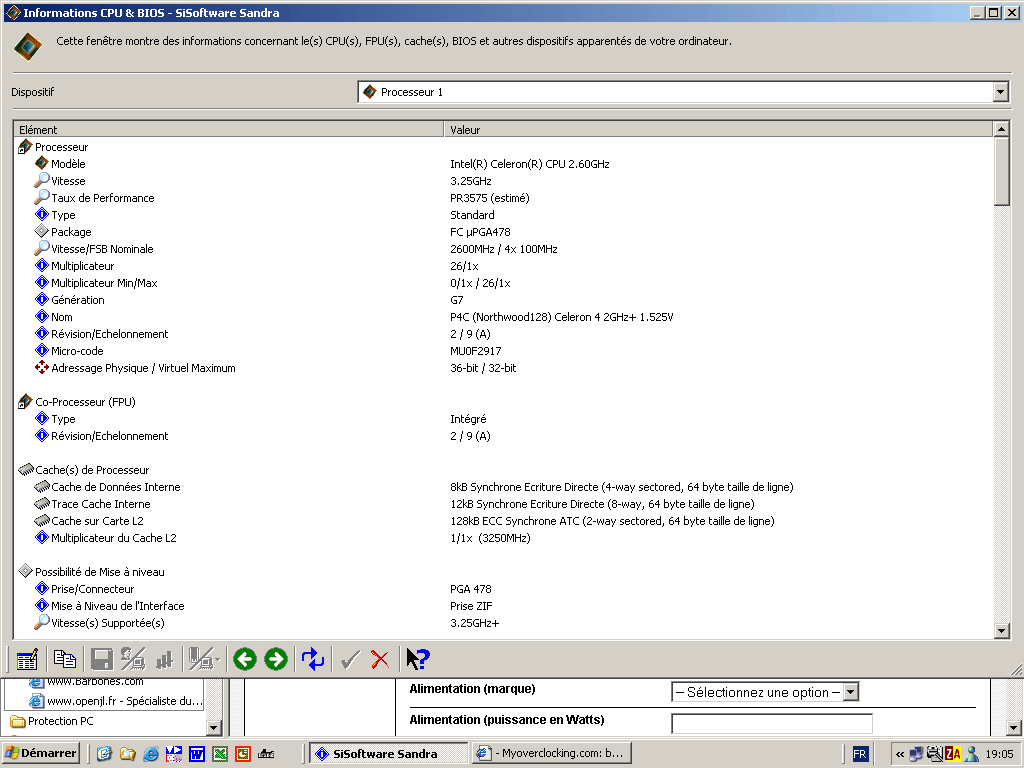Click the ZoneAlarm ZA tray icon
Screen dimensions: 1024x768
953,754
